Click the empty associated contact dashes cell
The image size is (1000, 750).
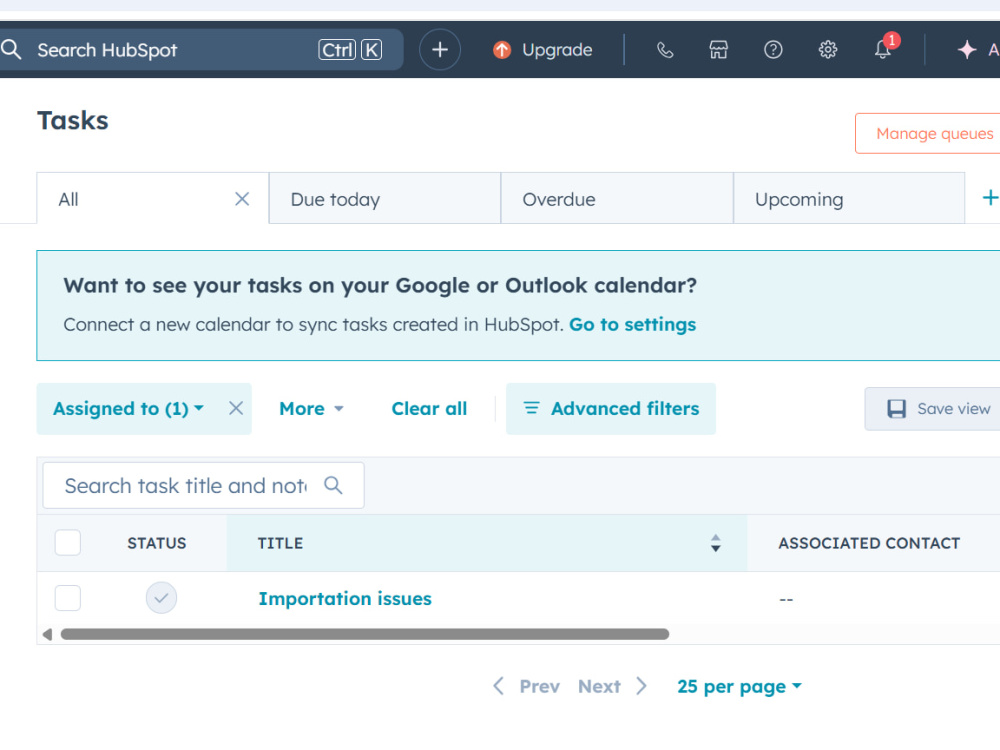point(786,599)
